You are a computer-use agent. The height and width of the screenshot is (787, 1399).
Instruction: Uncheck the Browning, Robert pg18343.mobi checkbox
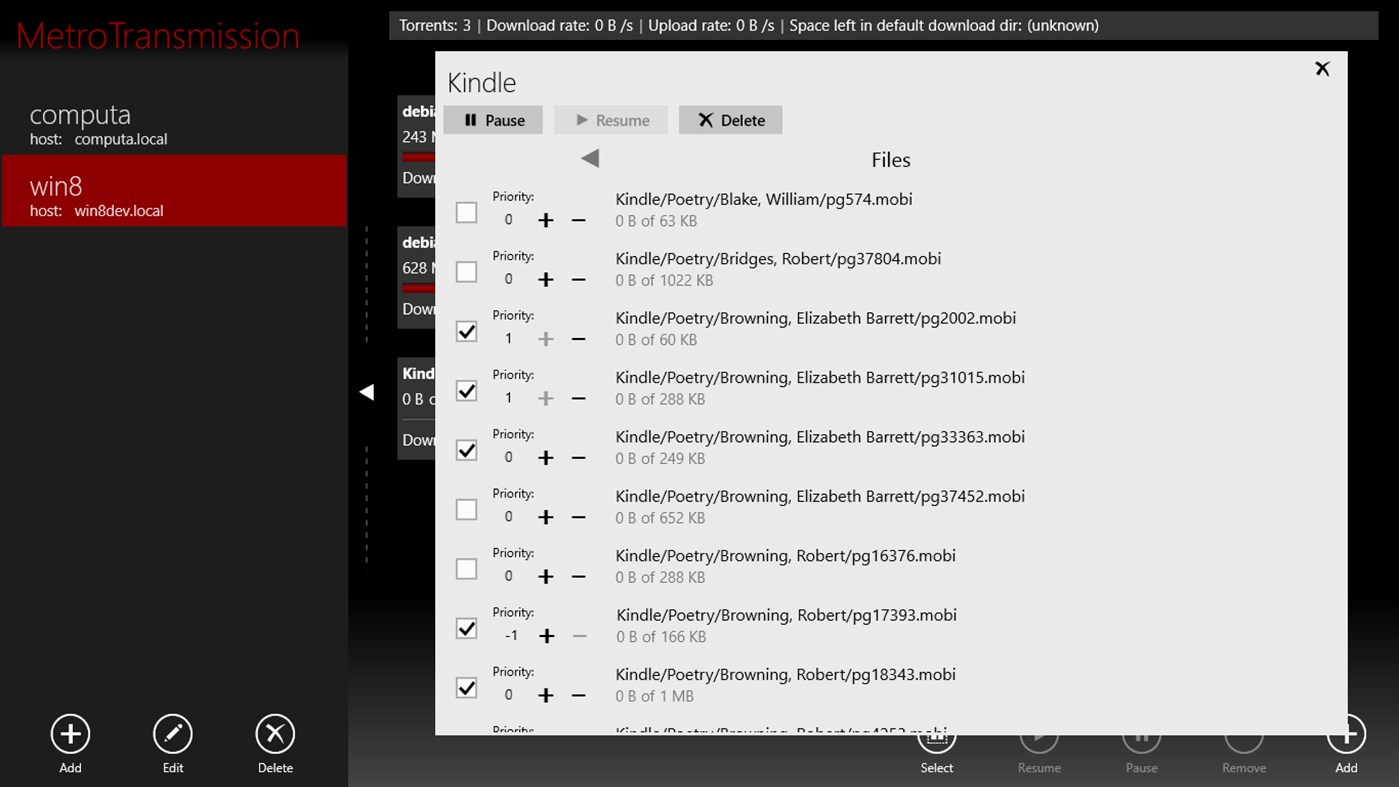click(x=466, y=688)
